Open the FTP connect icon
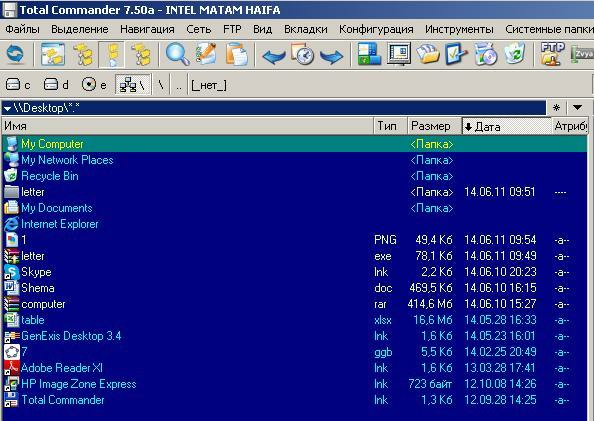The image size is (594, 421). tap(552, 54)
